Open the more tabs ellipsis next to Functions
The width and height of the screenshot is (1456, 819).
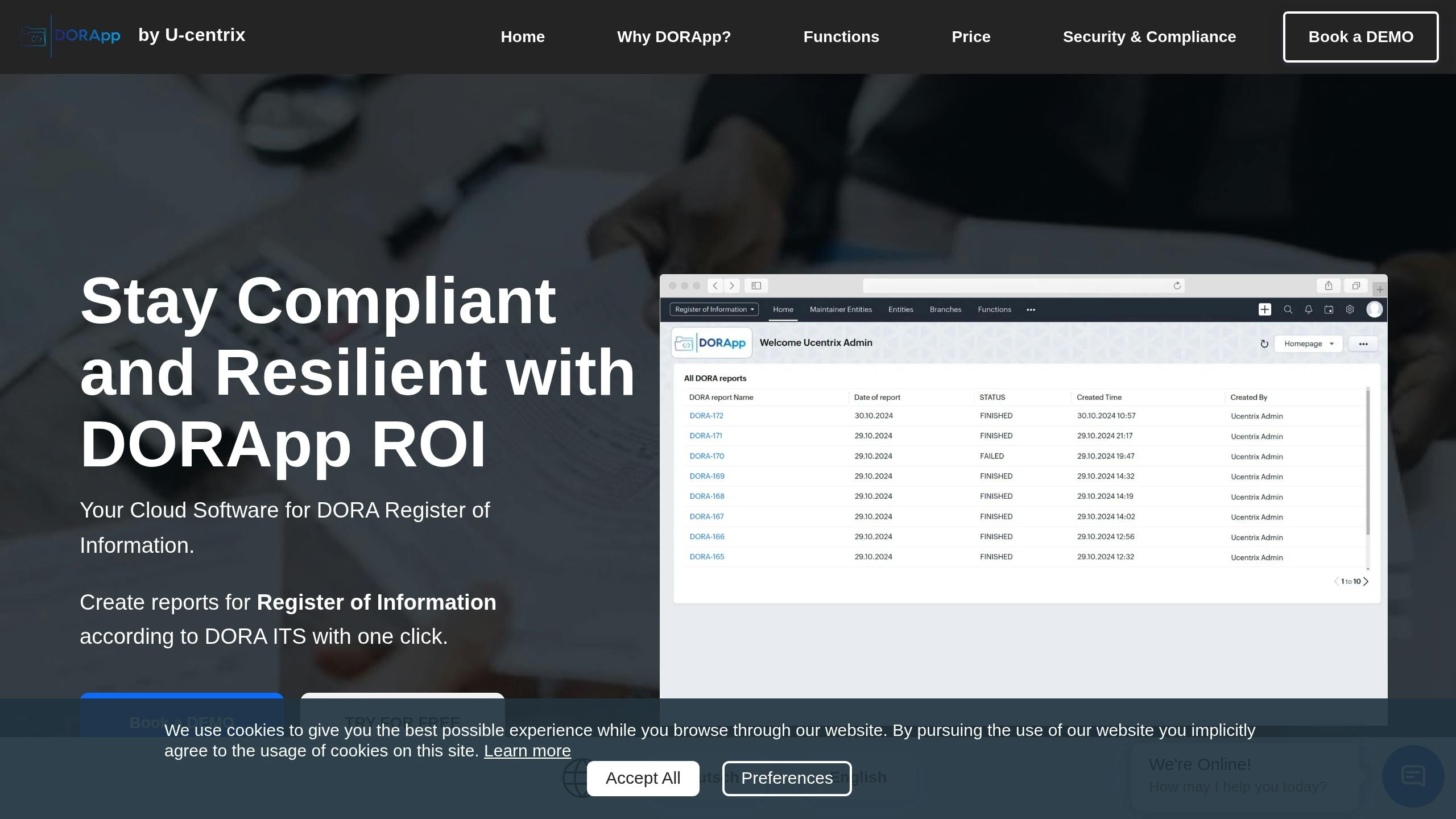[1031, 310]
